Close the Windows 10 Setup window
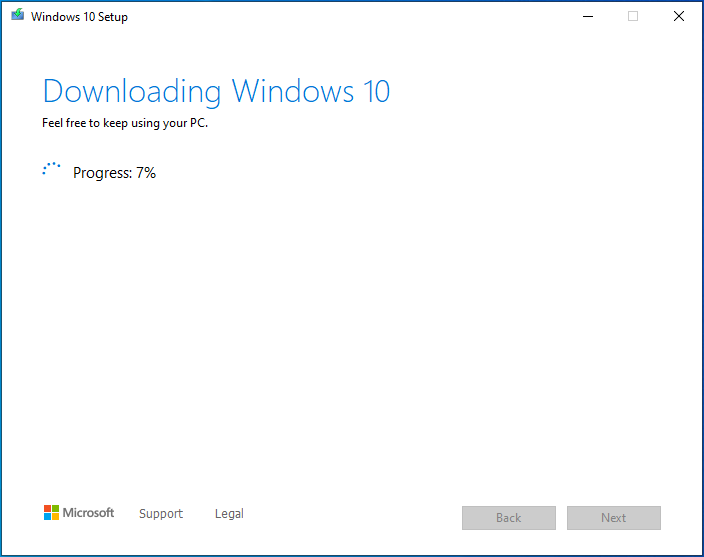The height and width of the screenshot is (557, 704). [x=679, y=17]
